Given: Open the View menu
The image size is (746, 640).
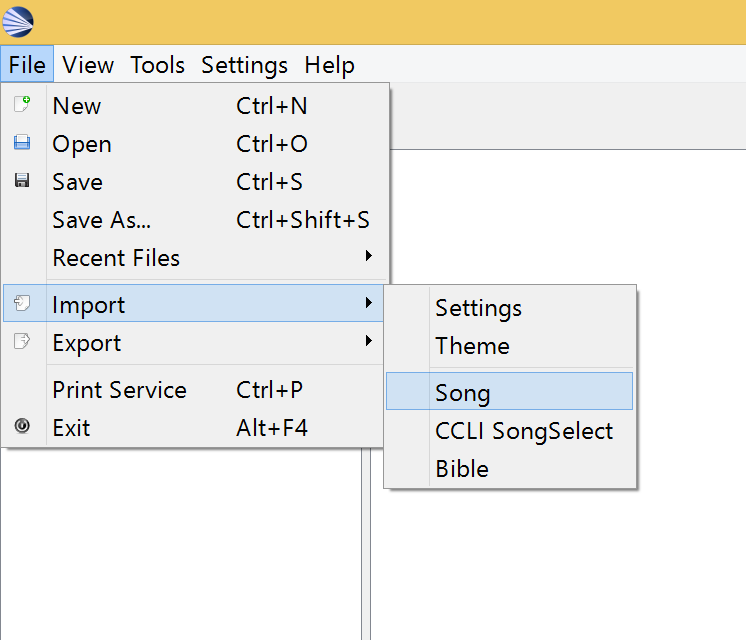Looking at the screenshot, I should 88,65.
